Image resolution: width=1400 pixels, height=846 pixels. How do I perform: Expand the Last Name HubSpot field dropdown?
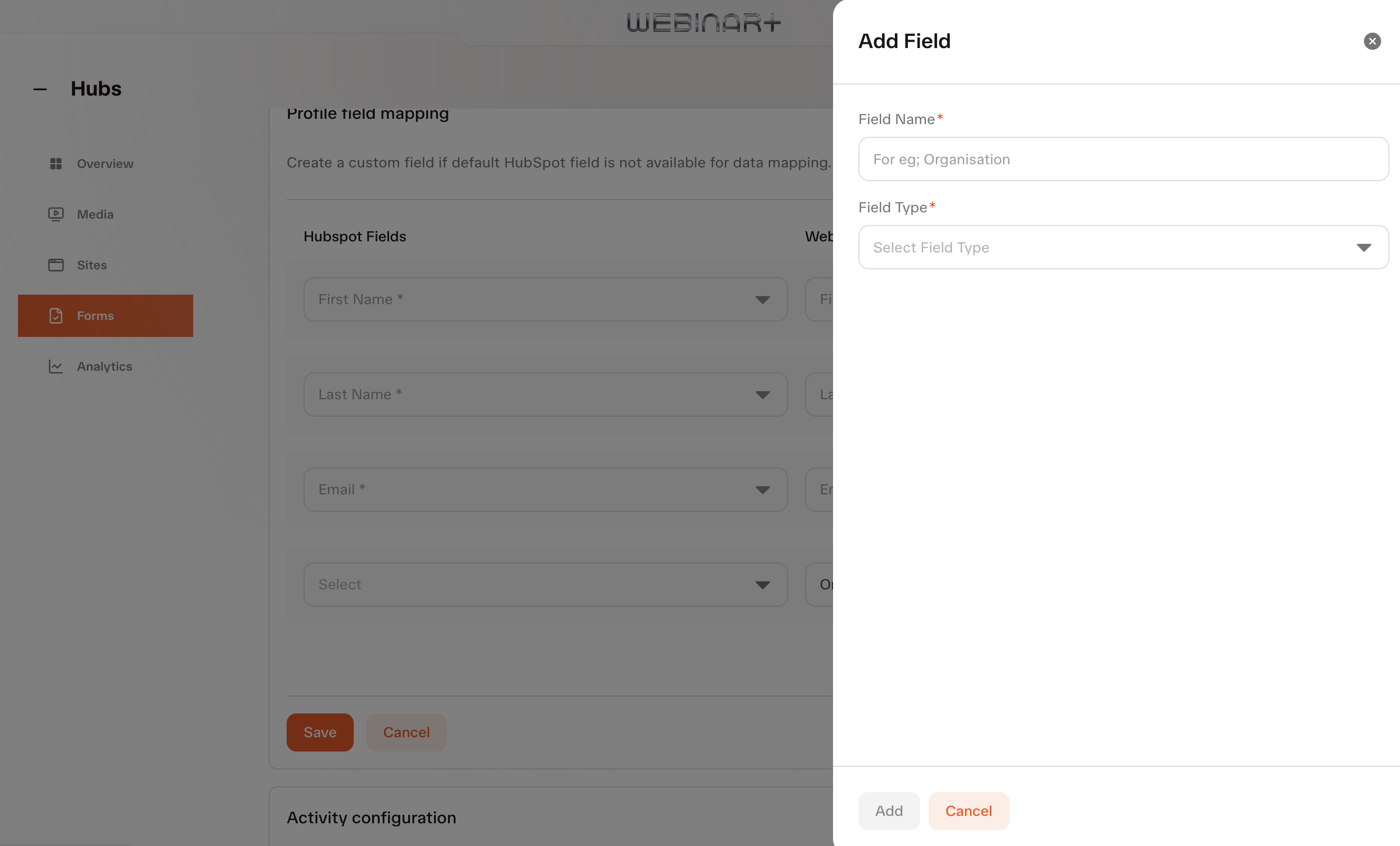coord(545,394)
